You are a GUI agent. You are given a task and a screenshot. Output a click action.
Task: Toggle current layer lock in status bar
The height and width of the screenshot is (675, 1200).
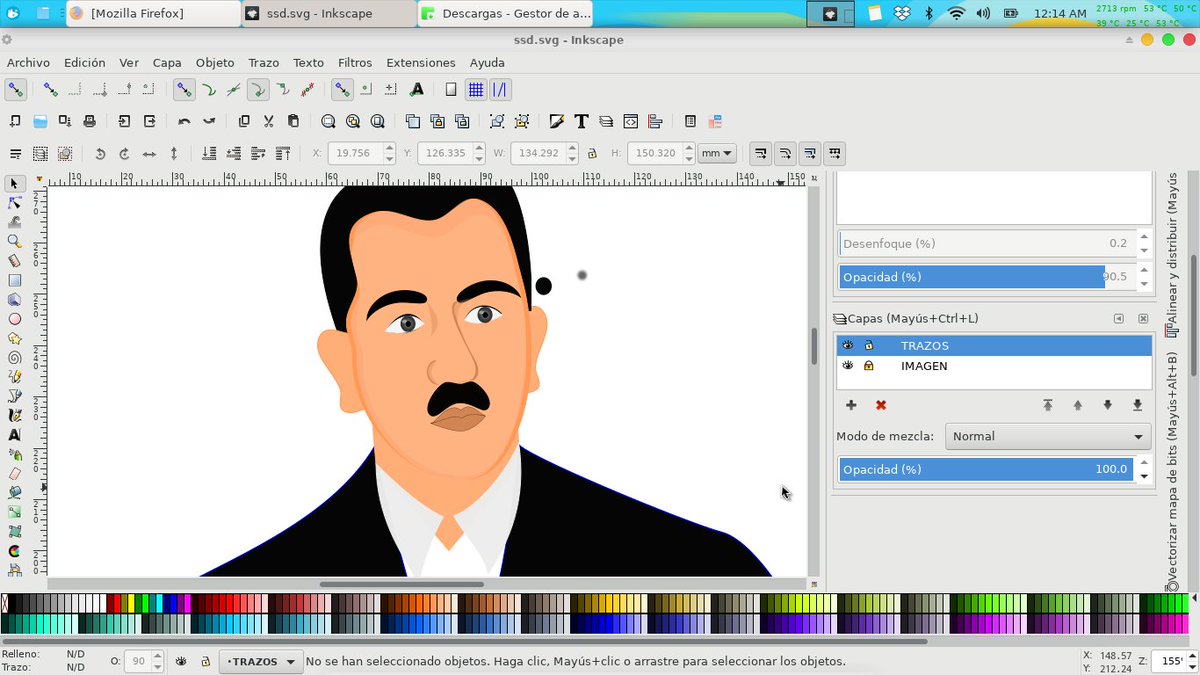tap(205, 662)
